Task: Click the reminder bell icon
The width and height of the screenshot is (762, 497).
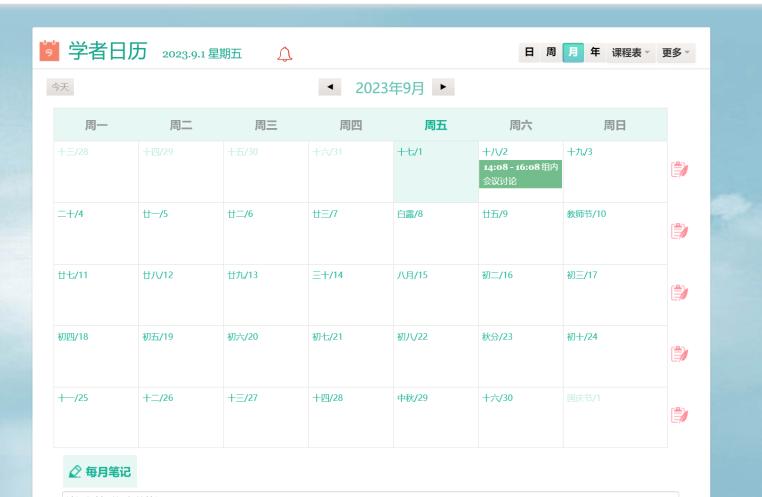Action: 285,53
